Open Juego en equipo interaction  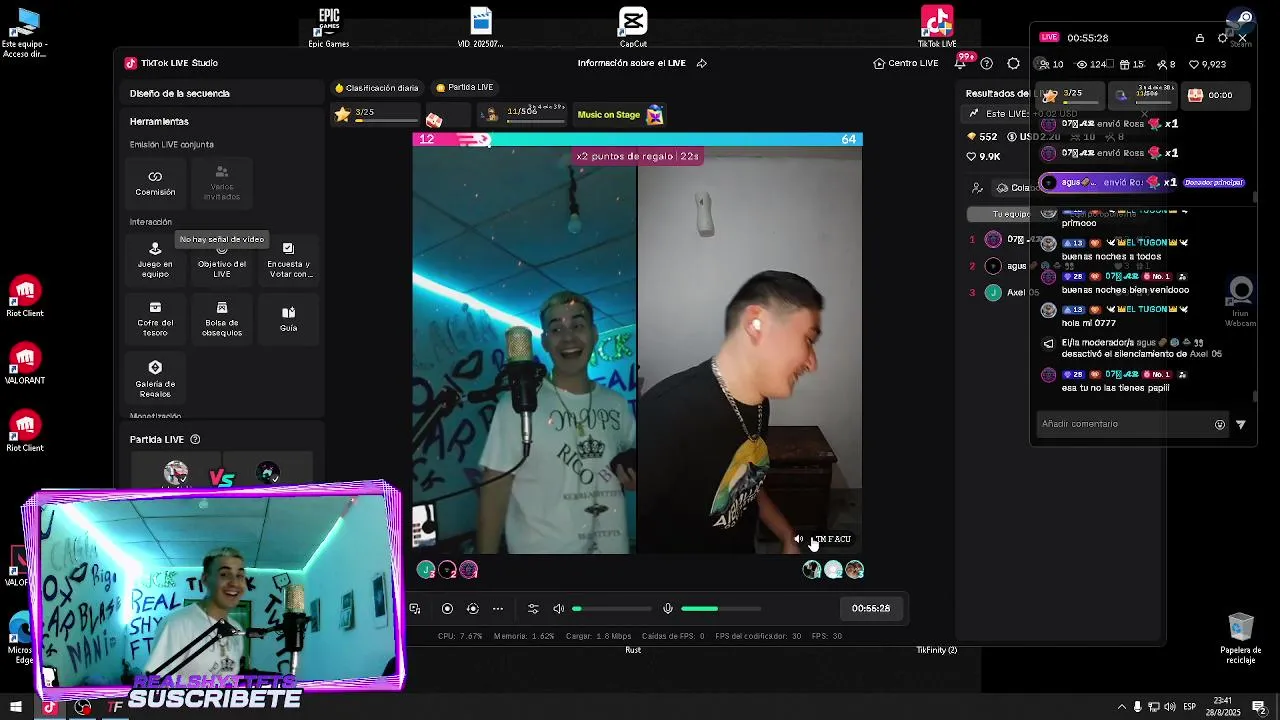155,259
